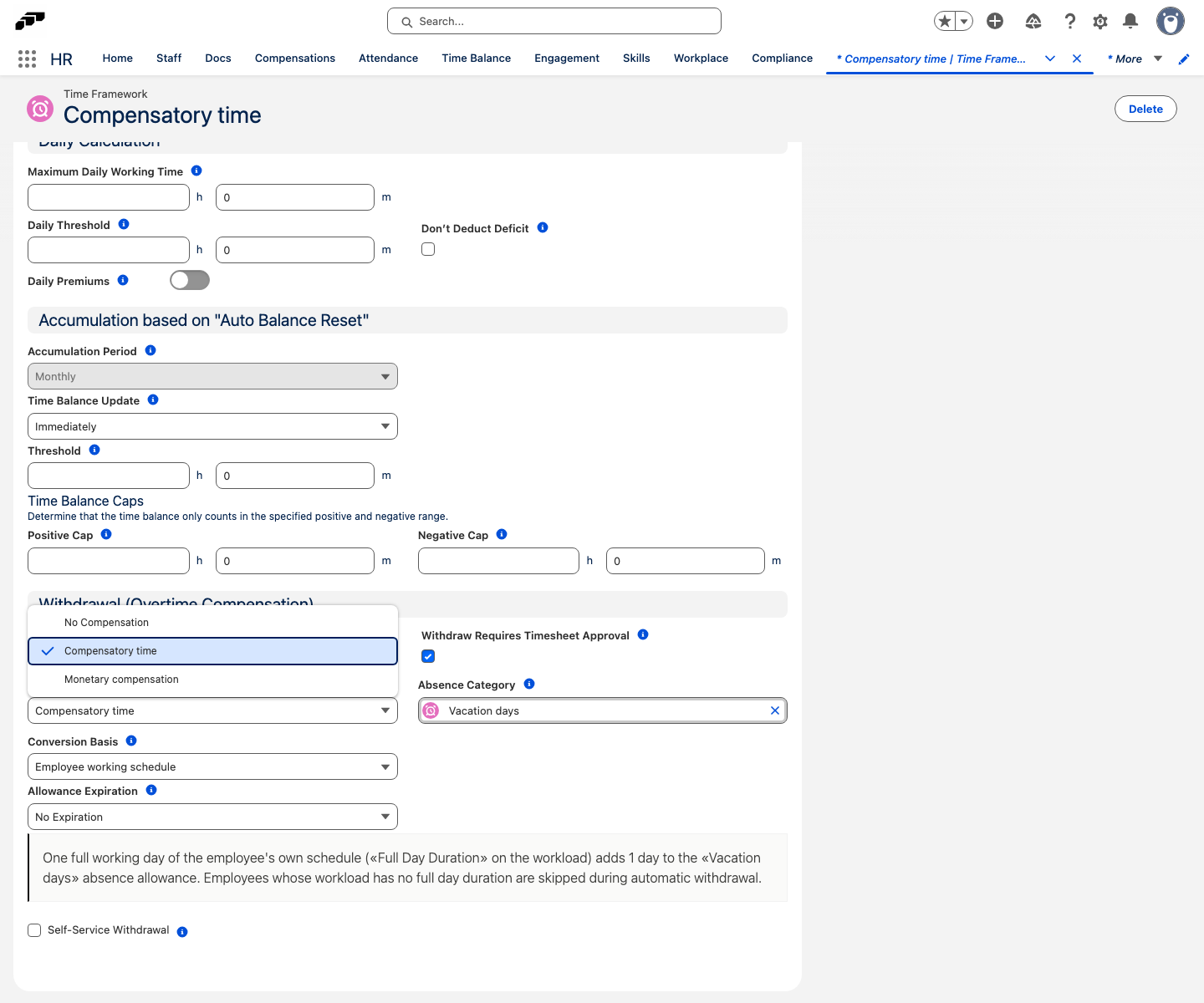Clear the Vacation days absence category
1204x1003 pixels.
click(x=775, y=710)
